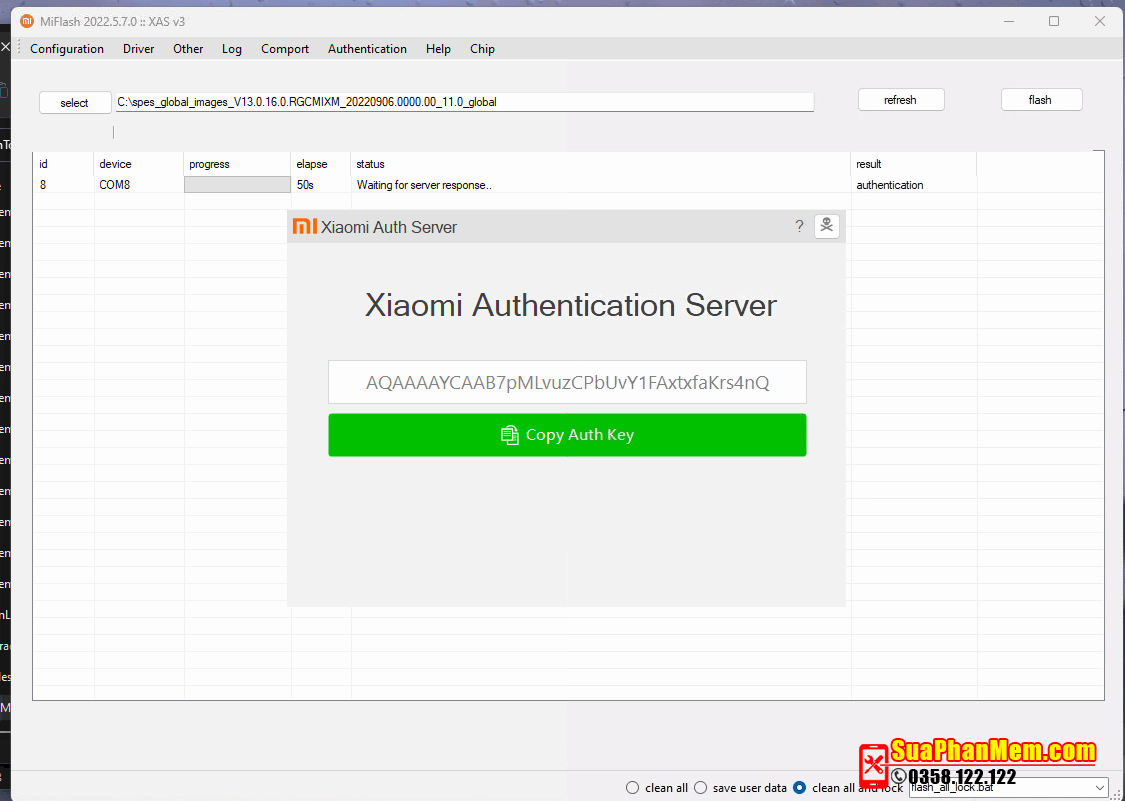Click the skull icon in Xiaomi Auth Server dialog
The height and width of the screenshot is (801, 1125).
(826, 226)
